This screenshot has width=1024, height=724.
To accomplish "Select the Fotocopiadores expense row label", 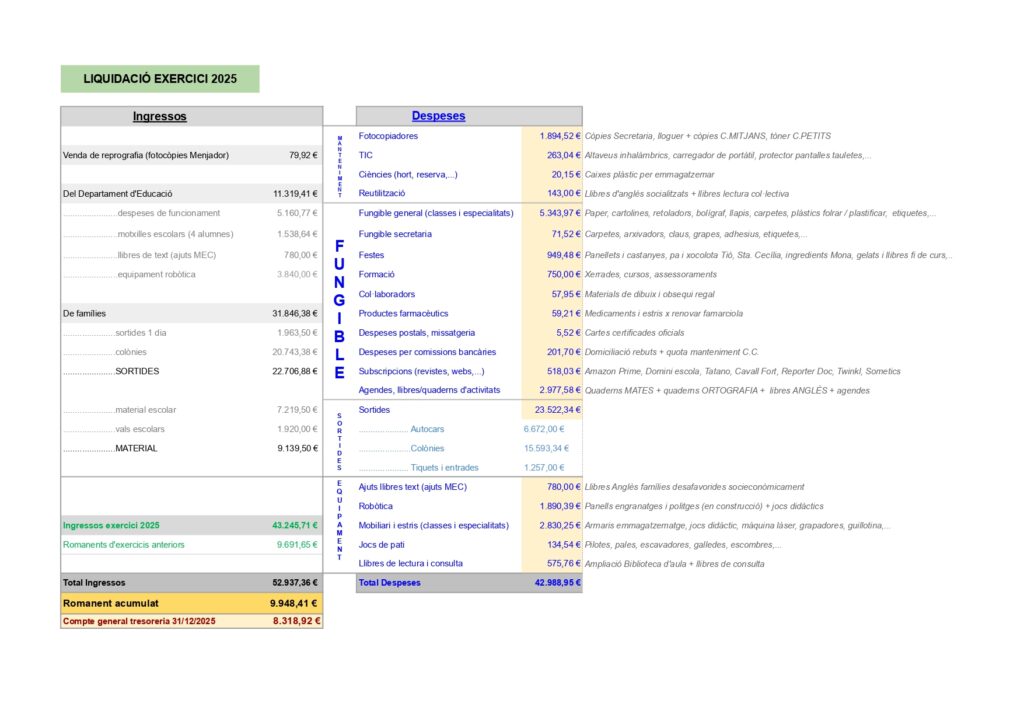I will pyautogui.click(x=388, y=136).
